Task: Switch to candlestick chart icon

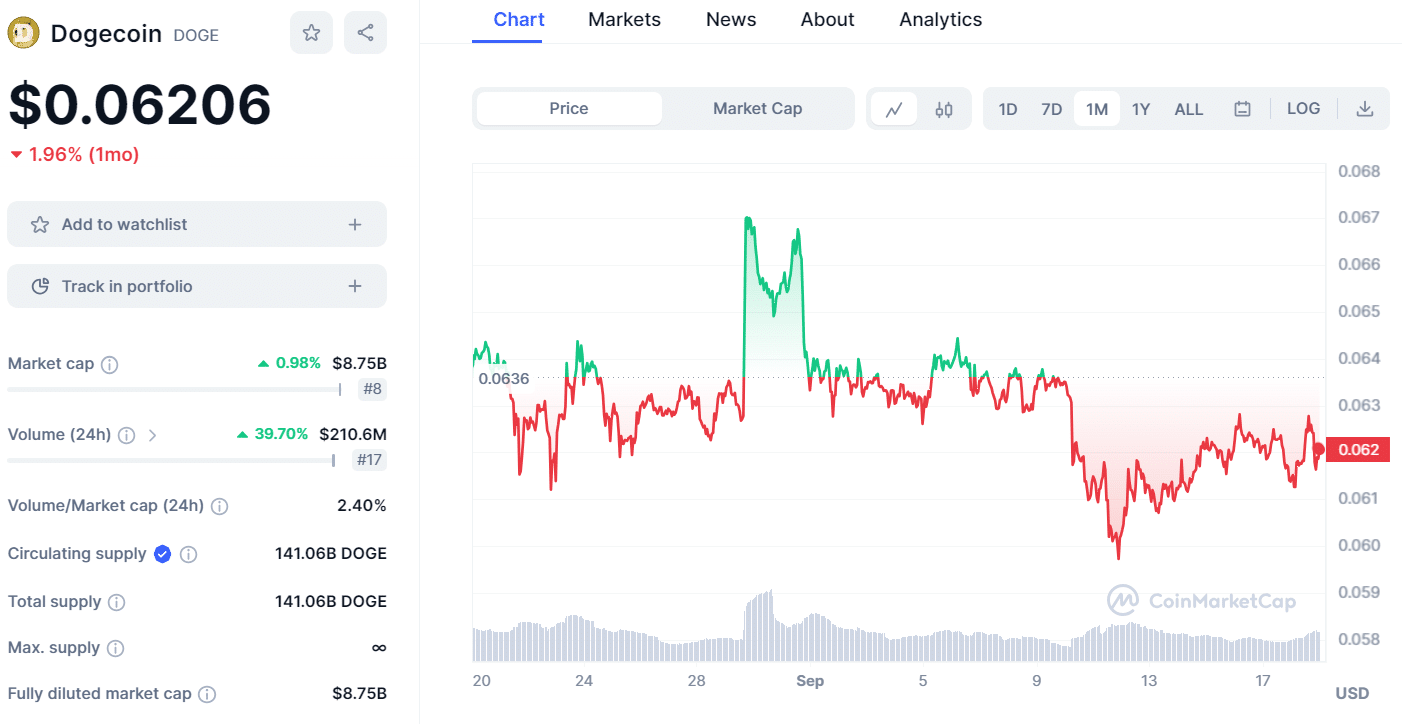Action: click(x=944, y=109)
